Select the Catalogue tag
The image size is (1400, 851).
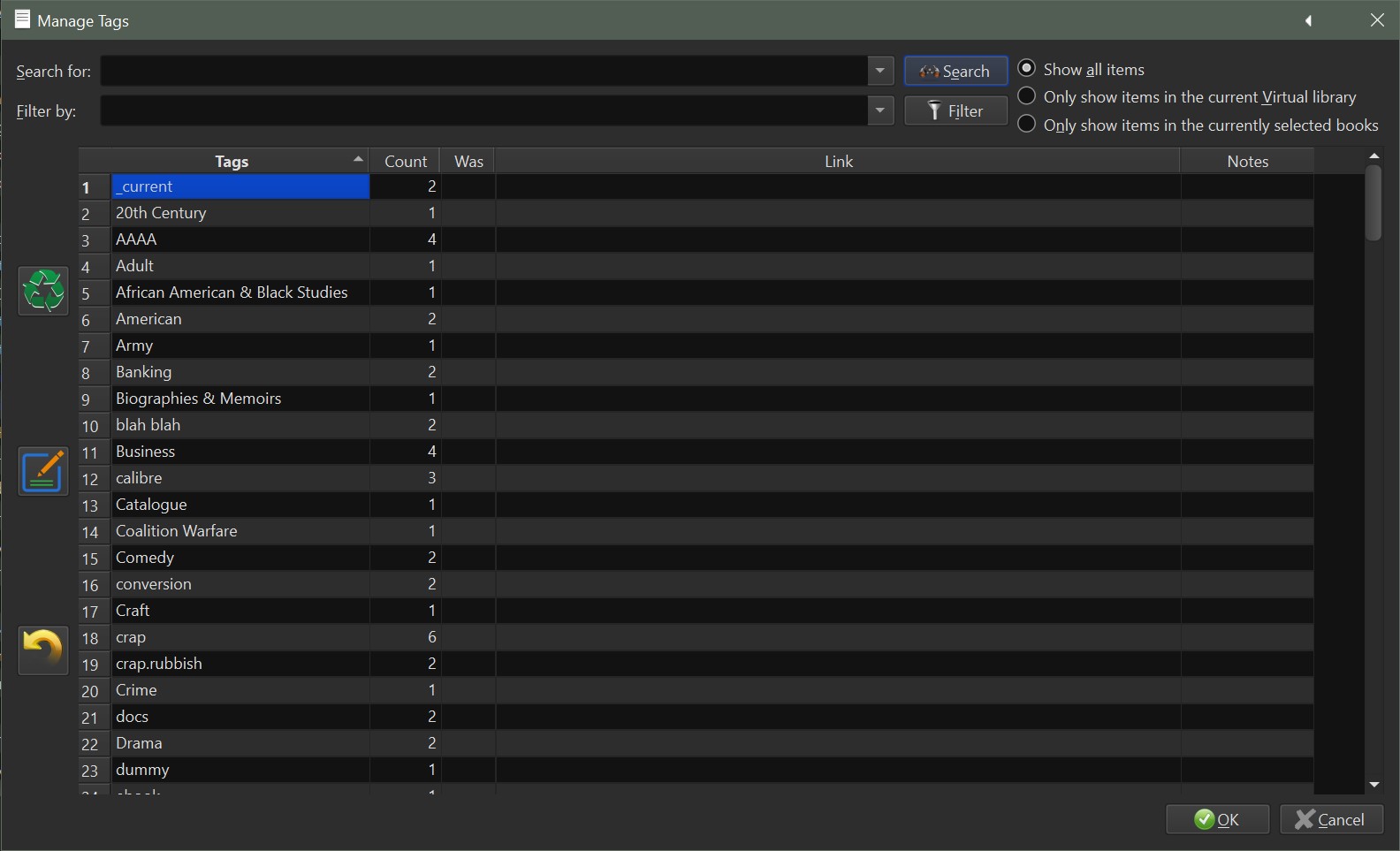coord(240,505)
